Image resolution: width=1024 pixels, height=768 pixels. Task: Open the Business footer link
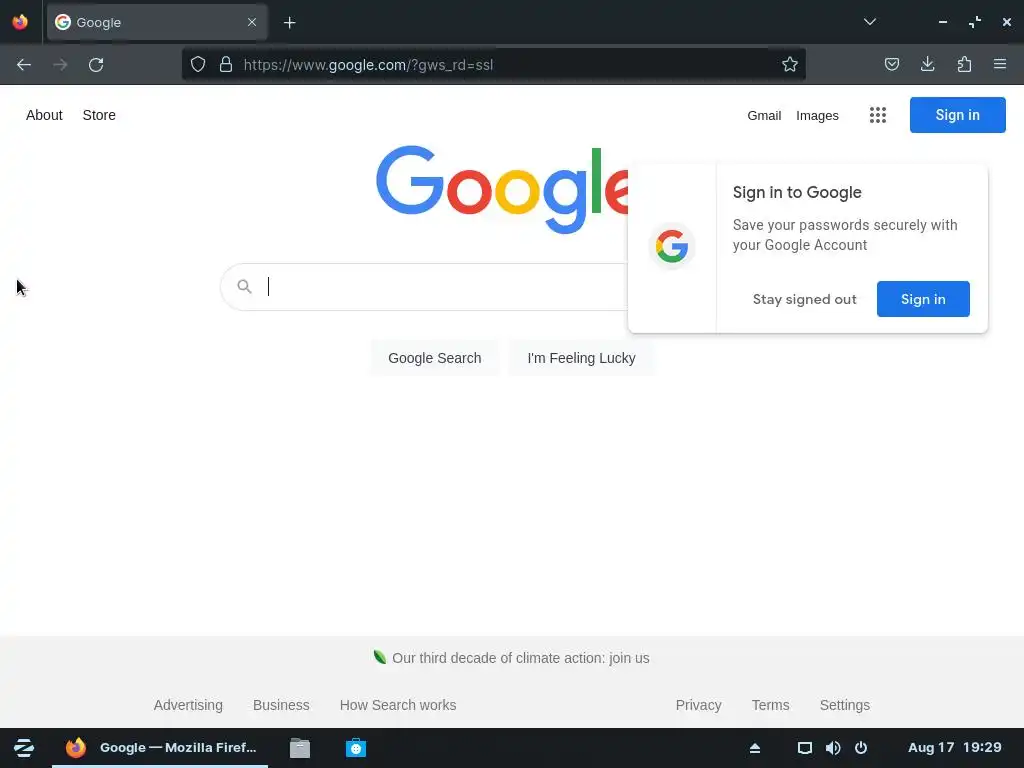pyautogui.click(x=281, y=705)
